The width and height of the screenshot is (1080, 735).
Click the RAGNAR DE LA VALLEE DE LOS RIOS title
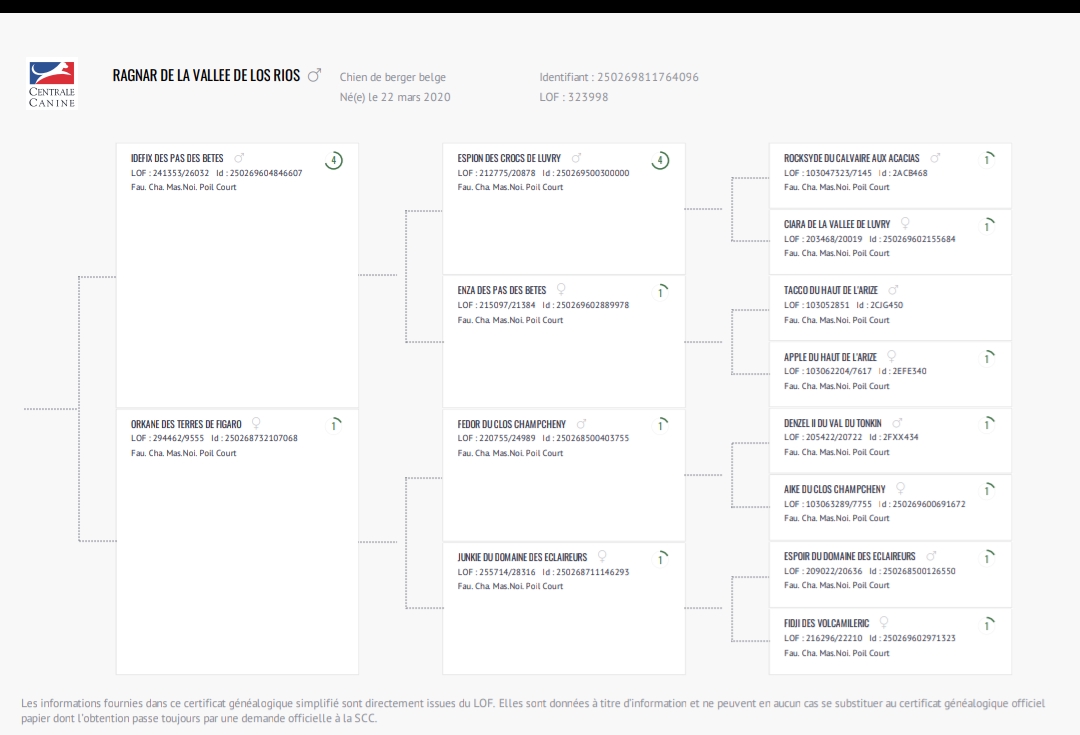click(207, 75)
